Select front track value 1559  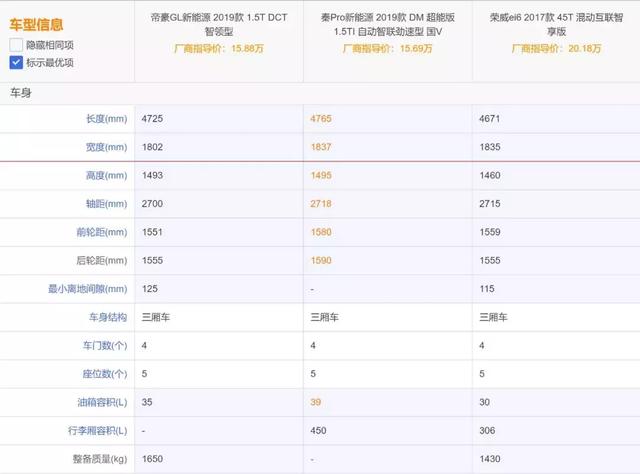(x=490, y=232)
